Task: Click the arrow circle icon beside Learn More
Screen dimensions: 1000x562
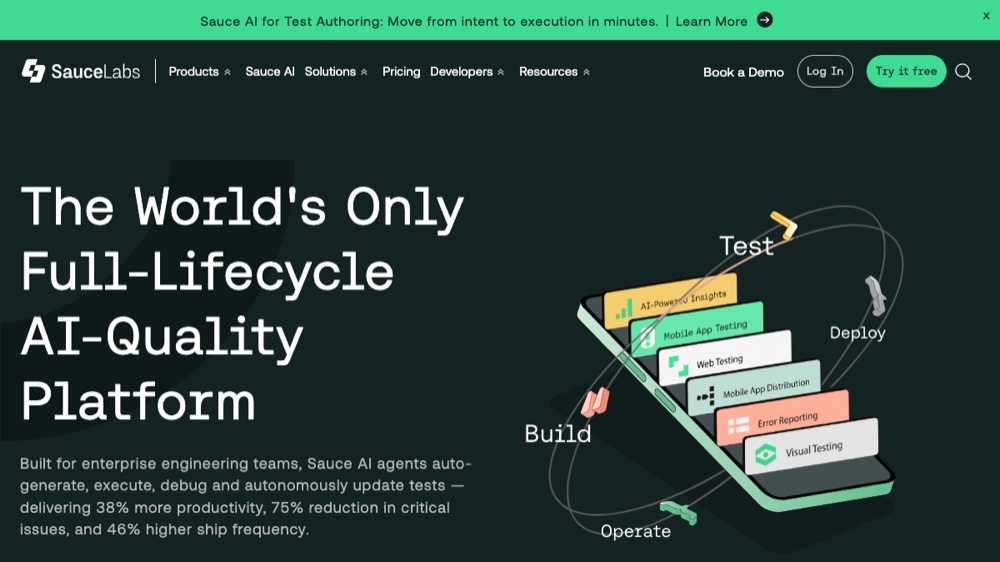Action: (765, 20)
